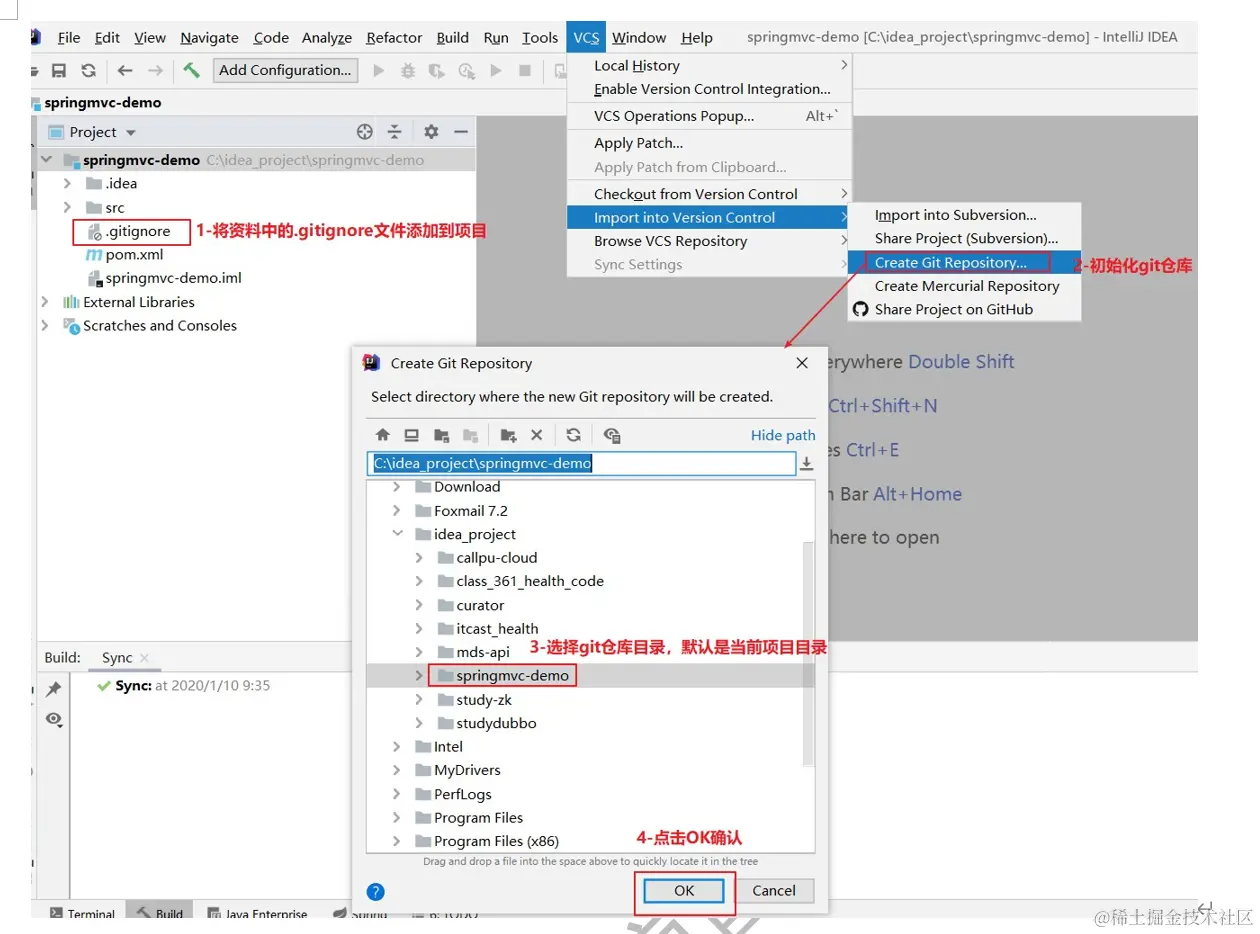Click OK in Create Git Repository dialog
The image size is (1260, 934).
click(x=684, y=891)
